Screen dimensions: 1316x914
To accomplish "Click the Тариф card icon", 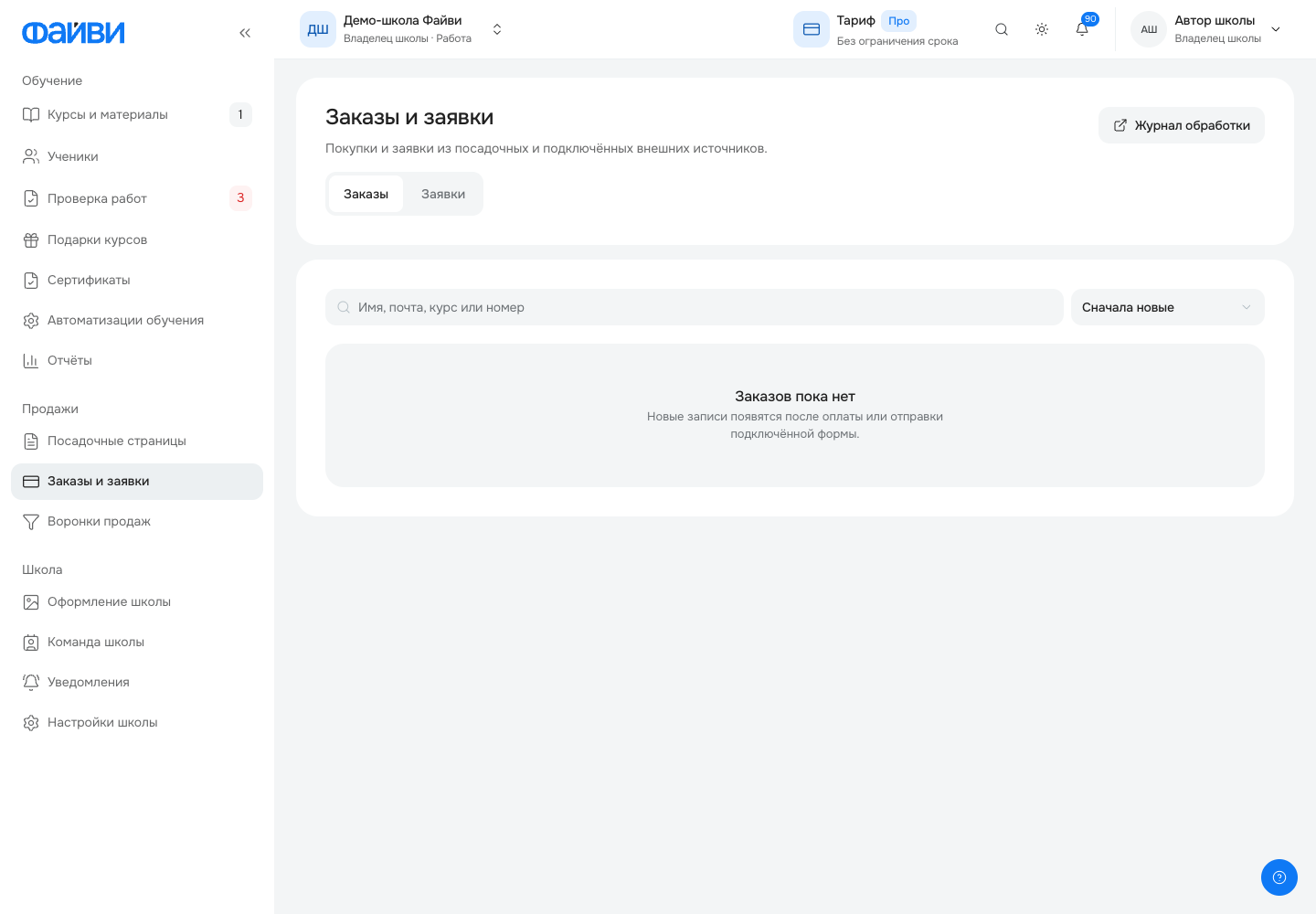I will [x=812, y=29].
